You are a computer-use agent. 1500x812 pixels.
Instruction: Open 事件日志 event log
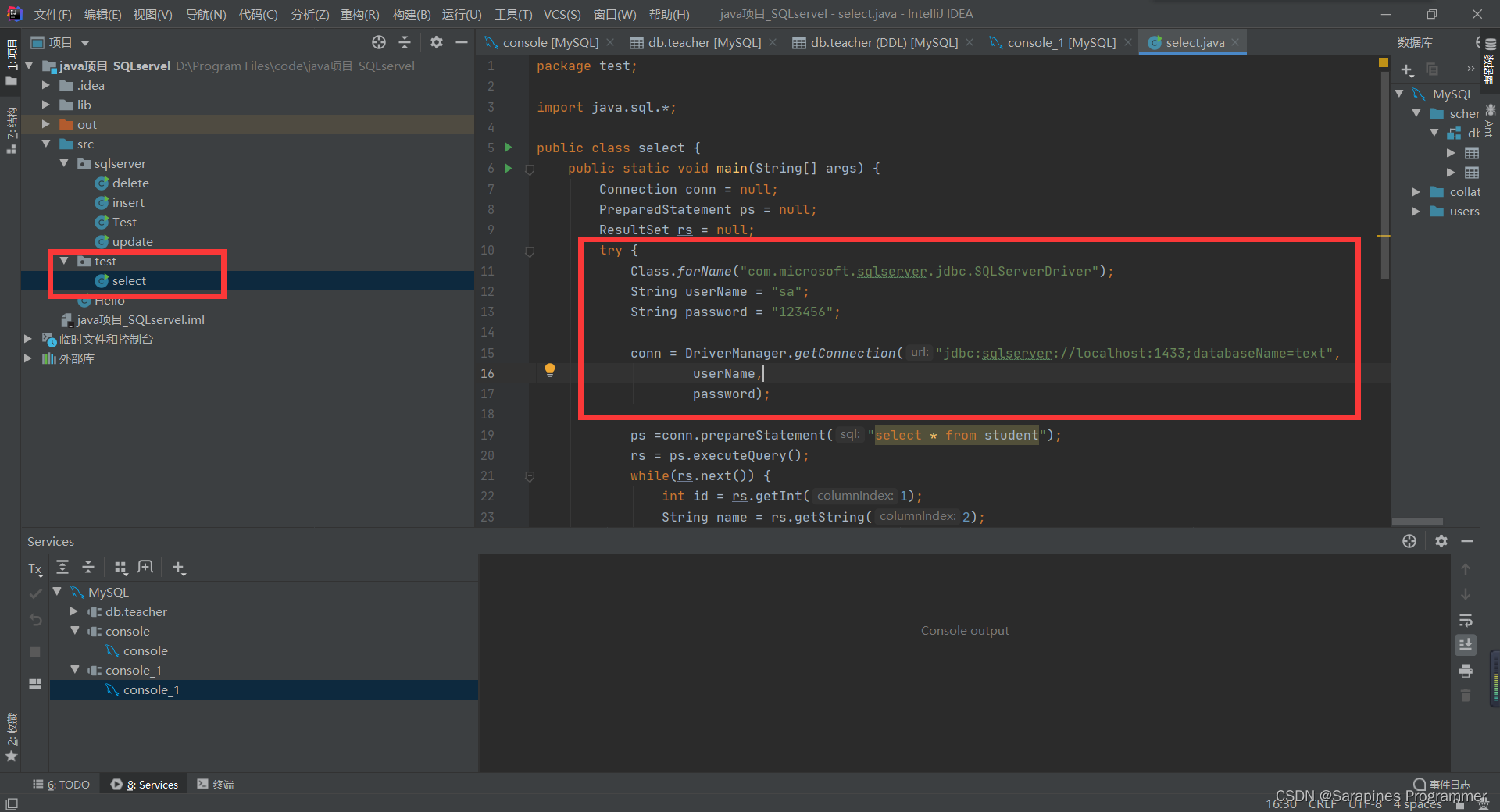[1442, 784]
